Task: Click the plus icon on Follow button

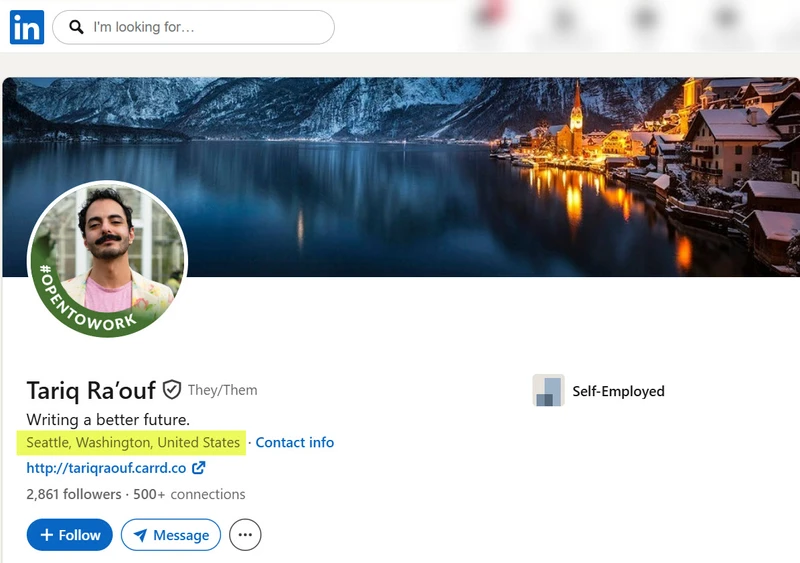Action: click(x=46, y=535)
